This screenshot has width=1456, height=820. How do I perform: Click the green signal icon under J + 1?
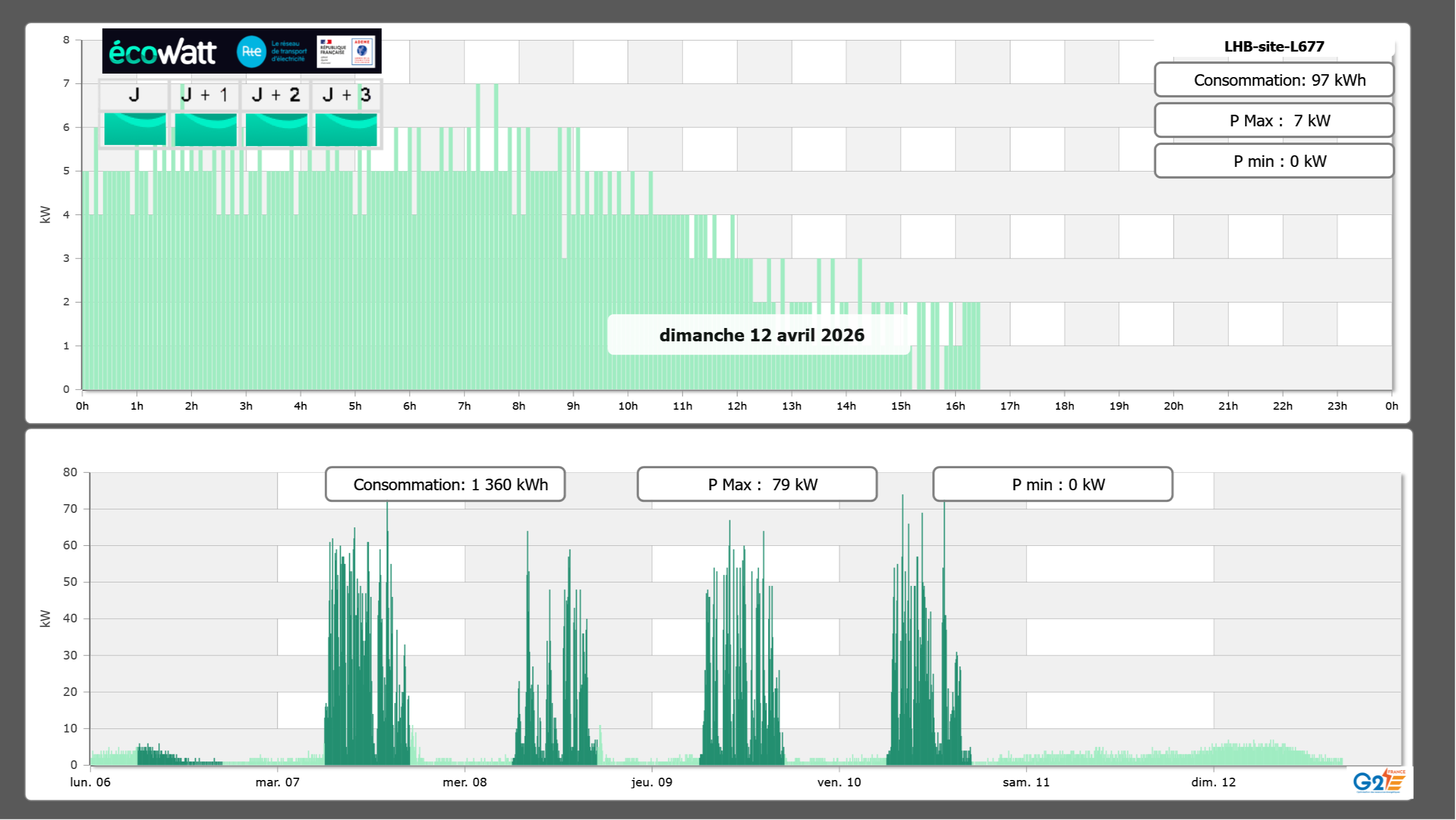pos(205,129)
